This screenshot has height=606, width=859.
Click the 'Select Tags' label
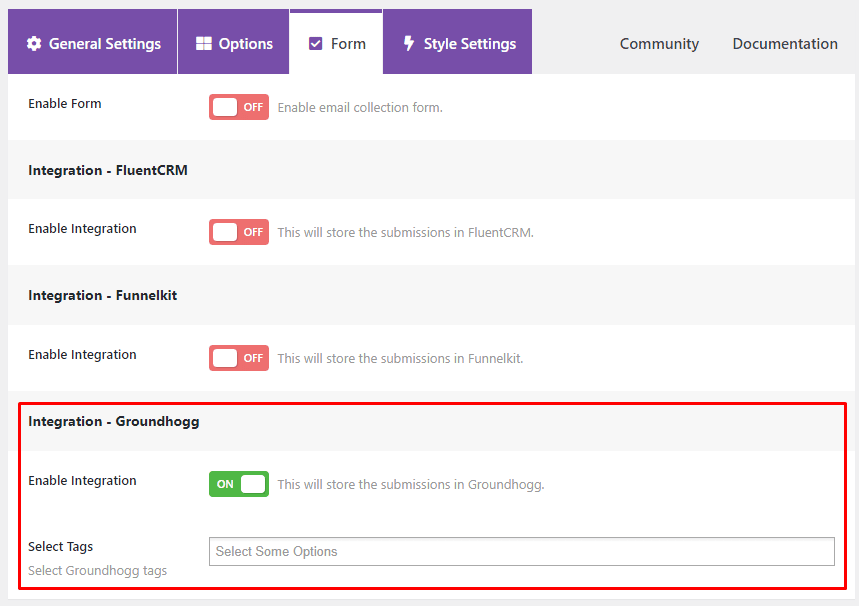pyautogui.click(x=60, y=547)
